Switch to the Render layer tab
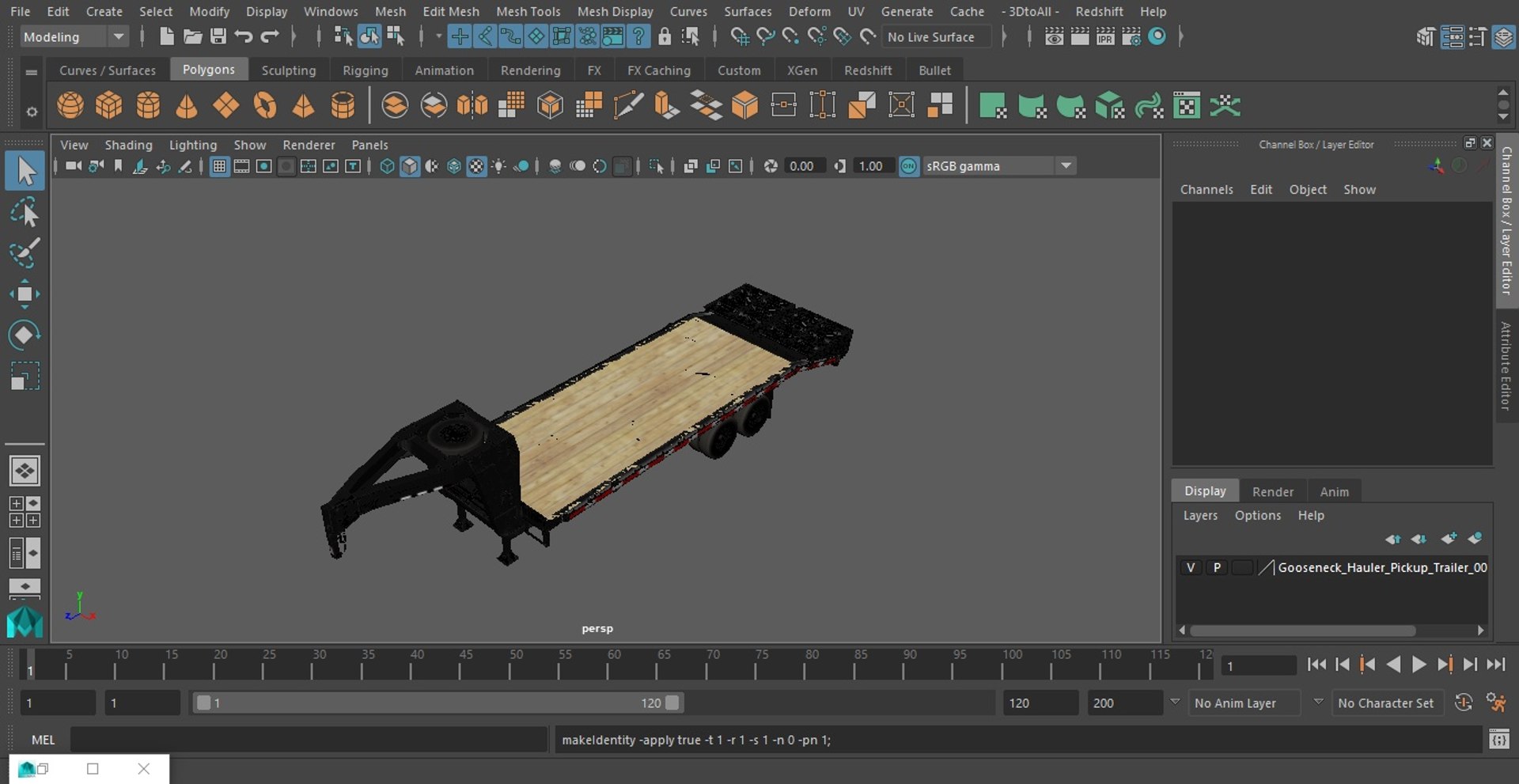 pyautogui.click(x=1272, y=491)
